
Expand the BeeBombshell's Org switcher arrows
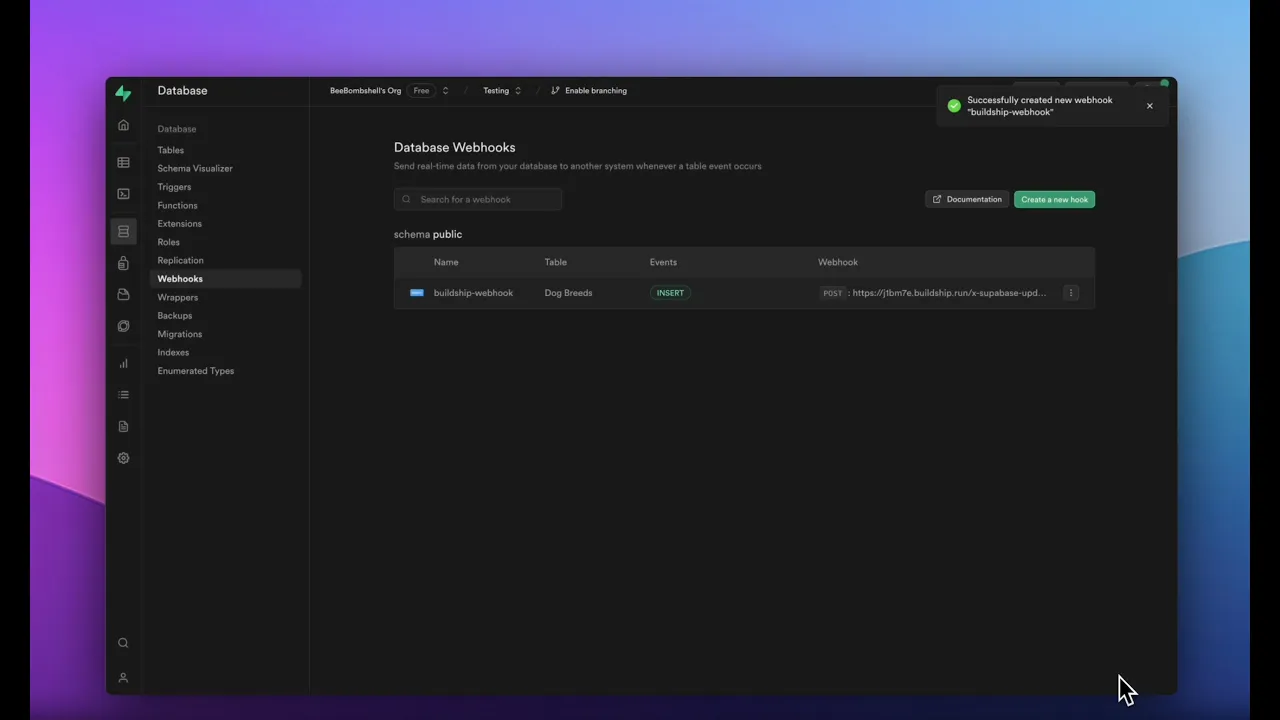tap(445, 91)
